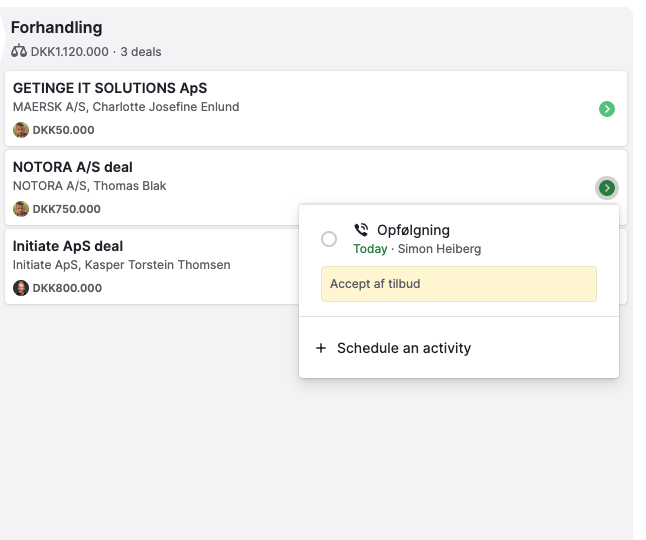This screenshot has height=540, width=646.
Task: Click the phone call icon beside Opfølgning
Action: [x=361, y=230]
